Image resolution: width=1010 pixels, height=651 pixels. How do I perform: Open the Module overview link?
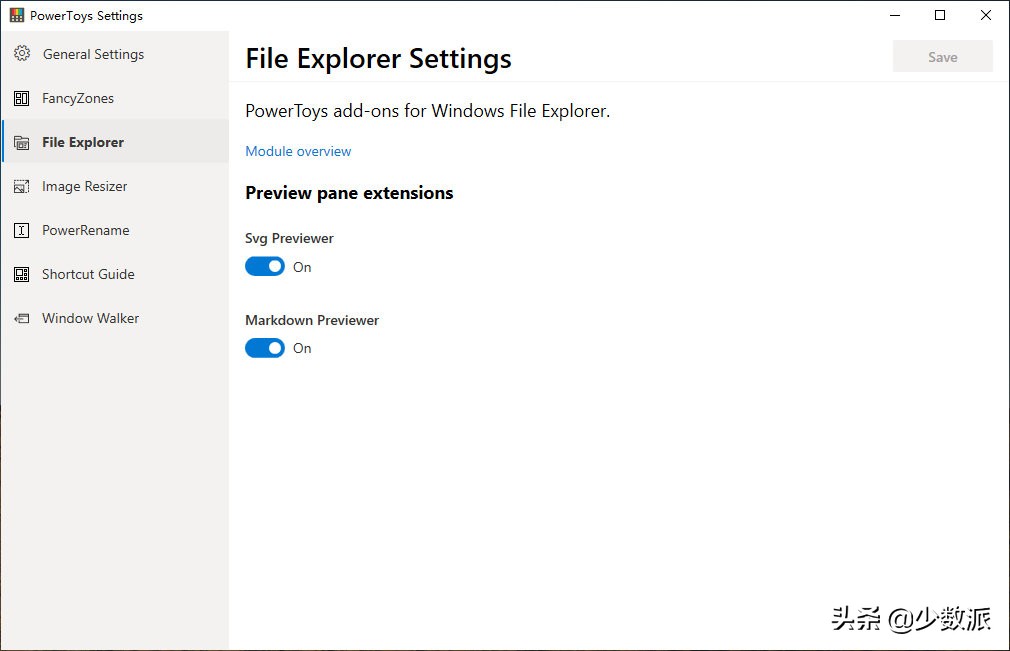pyautogui.click(x=298, y=151)
